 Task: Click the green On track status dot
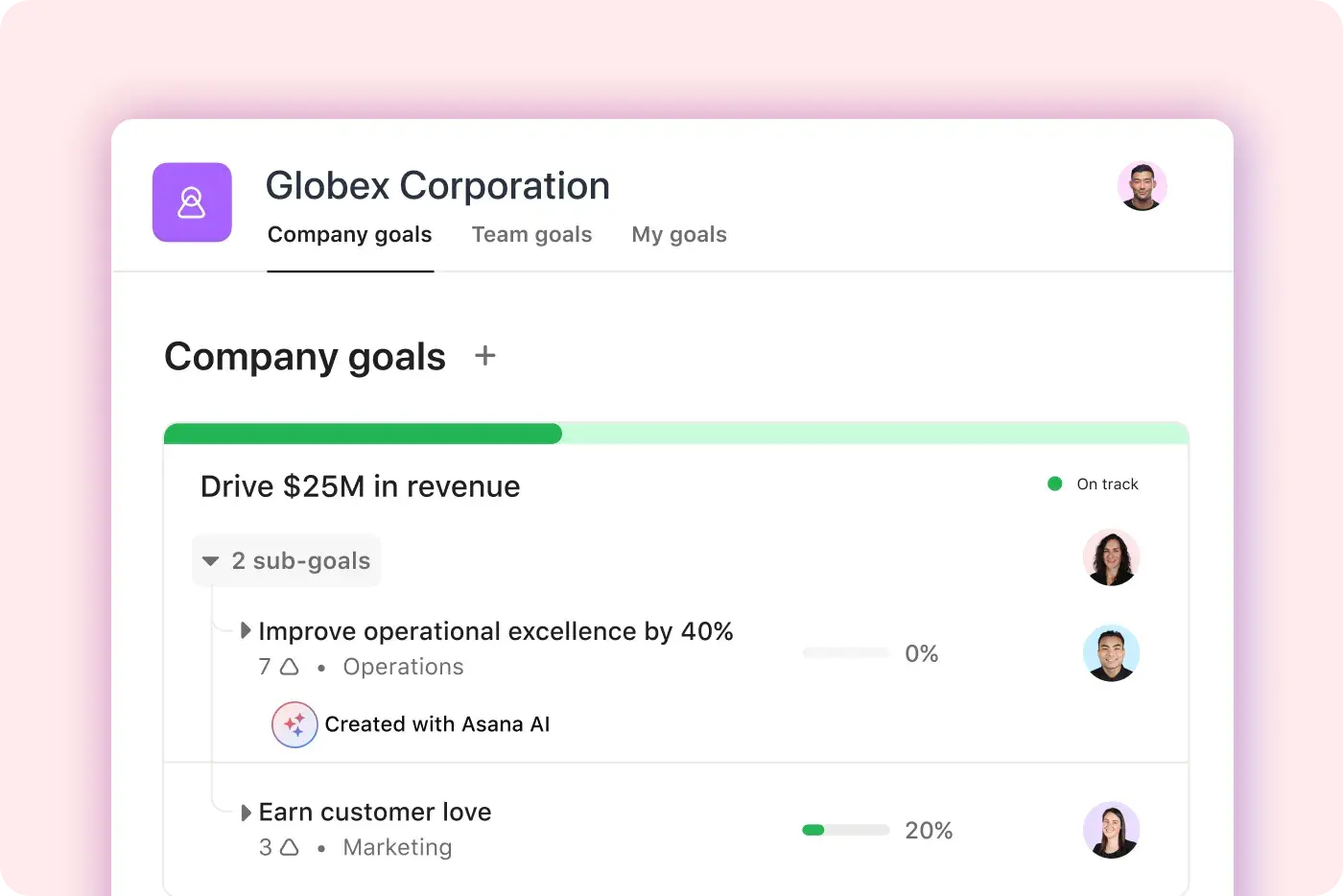click(1055, 483)
